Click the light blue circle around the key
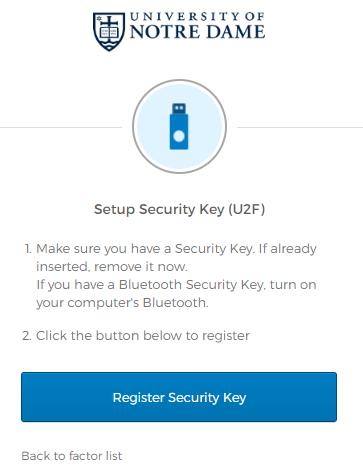This screenshot has height=469, width=363. (x=179, y=126)
